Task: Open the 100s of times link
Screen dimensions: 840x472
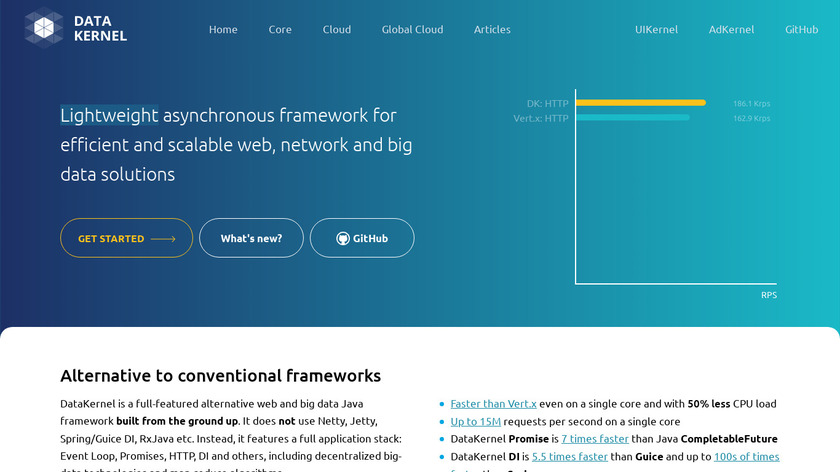Action: pos(746,456)
